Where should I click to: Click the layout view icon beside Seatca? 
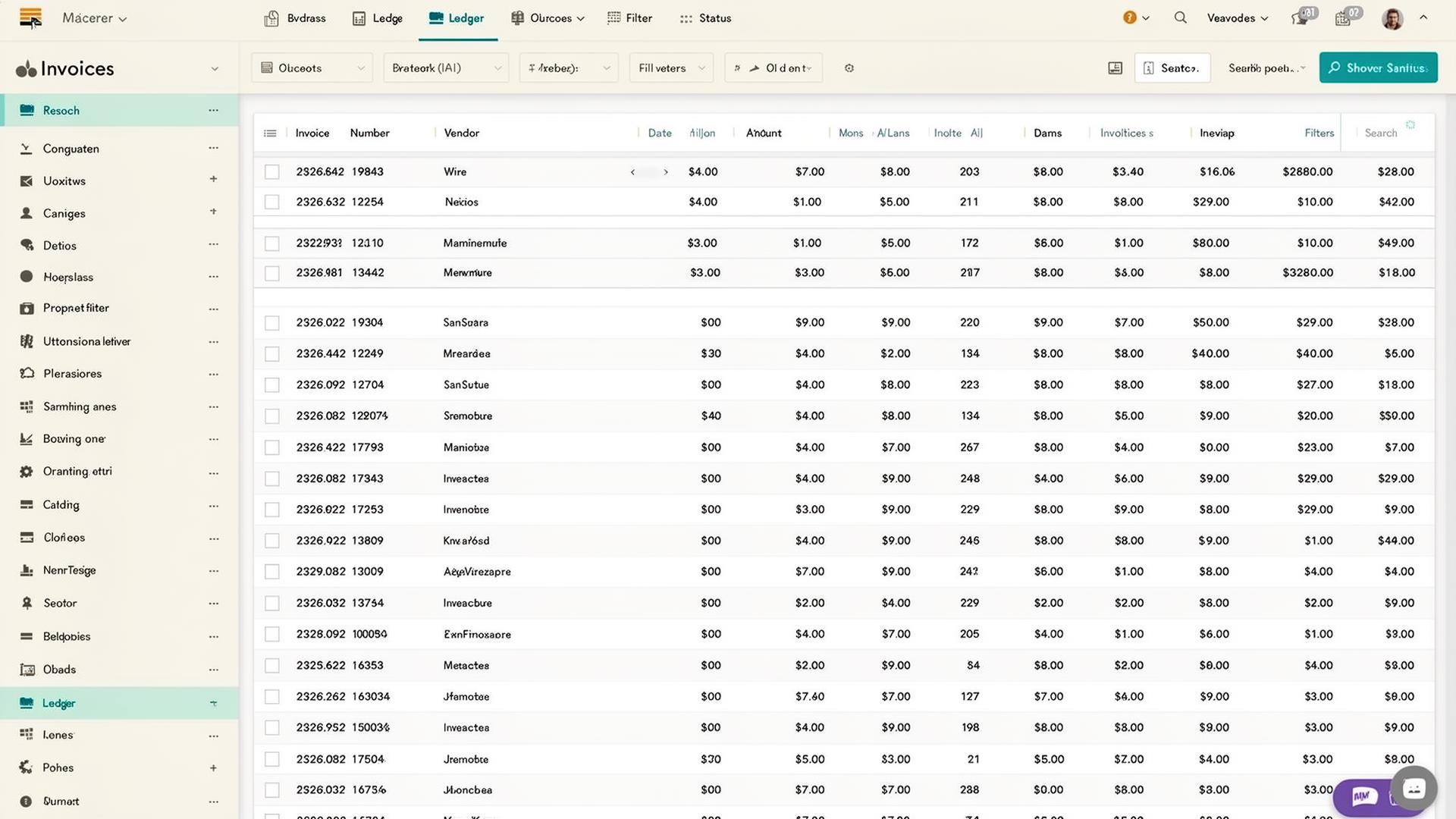(1115, 68)
